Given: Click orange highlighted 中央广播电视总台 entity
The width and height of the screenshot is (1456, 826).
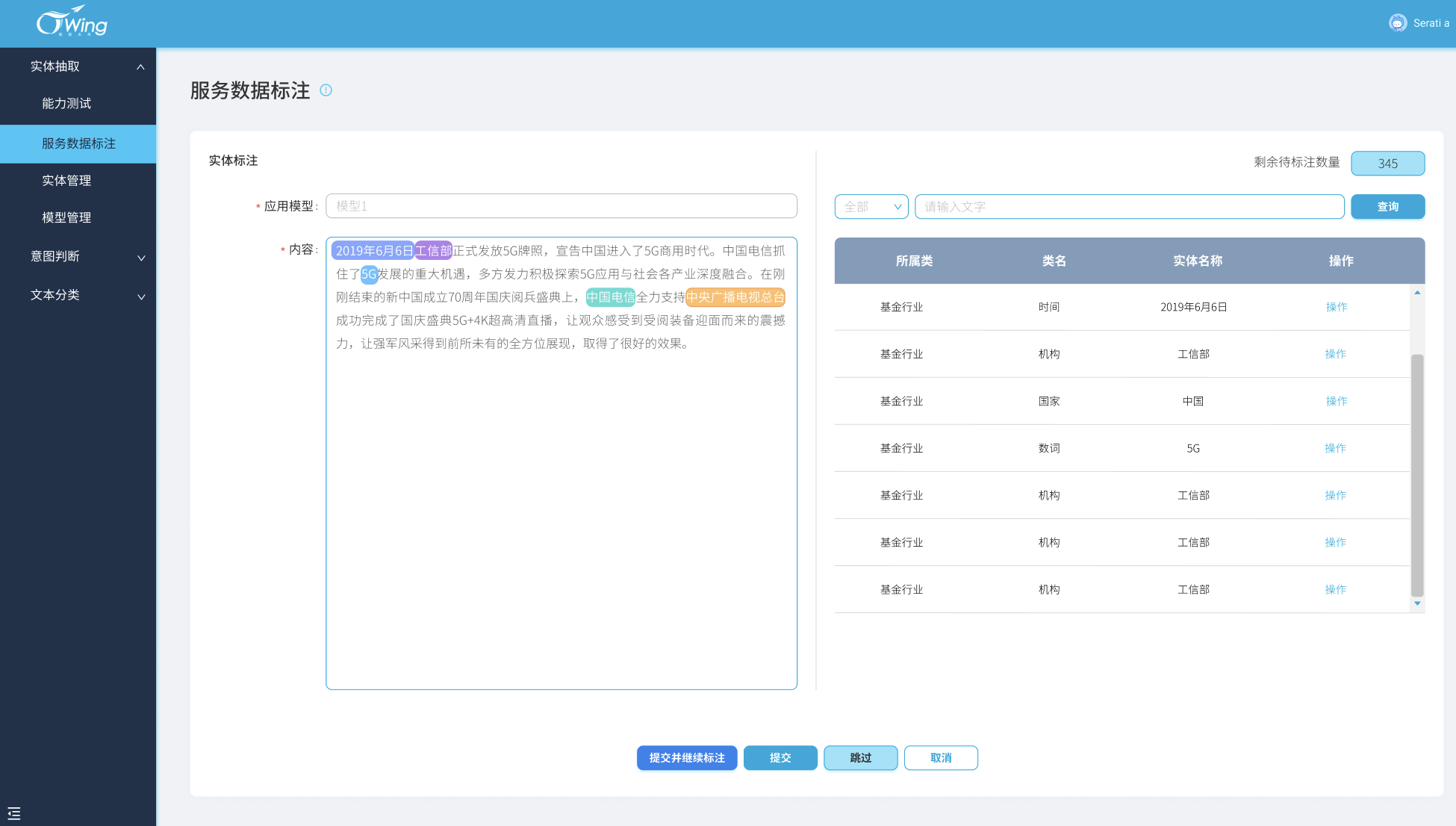Looking at the screenshot, I should coord(735,297).
